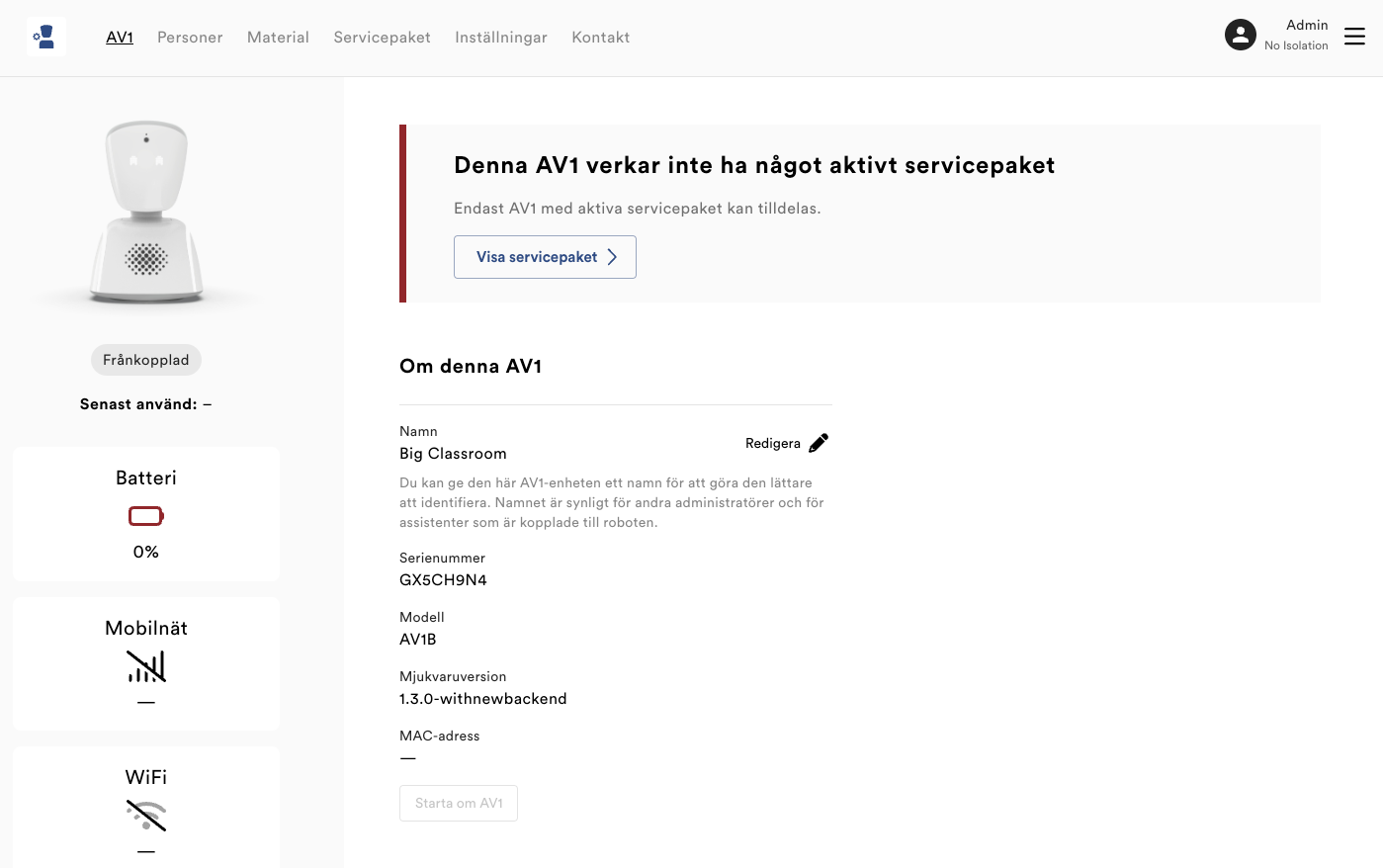The width and height of the screenshot is (1383, 868).
Task: Click the Visa servicepaket button
Action: (545, 257)
